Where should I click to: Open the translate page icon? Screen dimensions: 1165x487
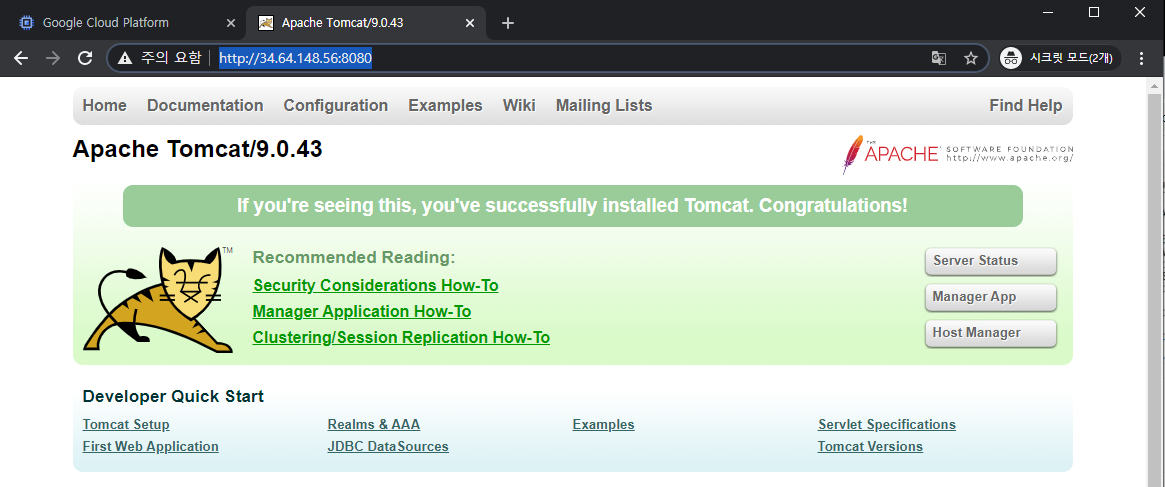click(x=939, y=58)
